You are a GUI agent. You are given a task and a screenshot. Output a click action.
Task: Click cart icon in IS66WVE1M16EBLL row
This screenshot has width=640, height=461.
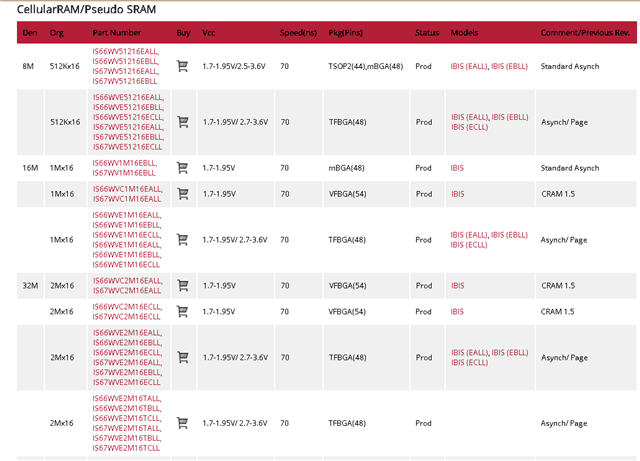point(182,240)
